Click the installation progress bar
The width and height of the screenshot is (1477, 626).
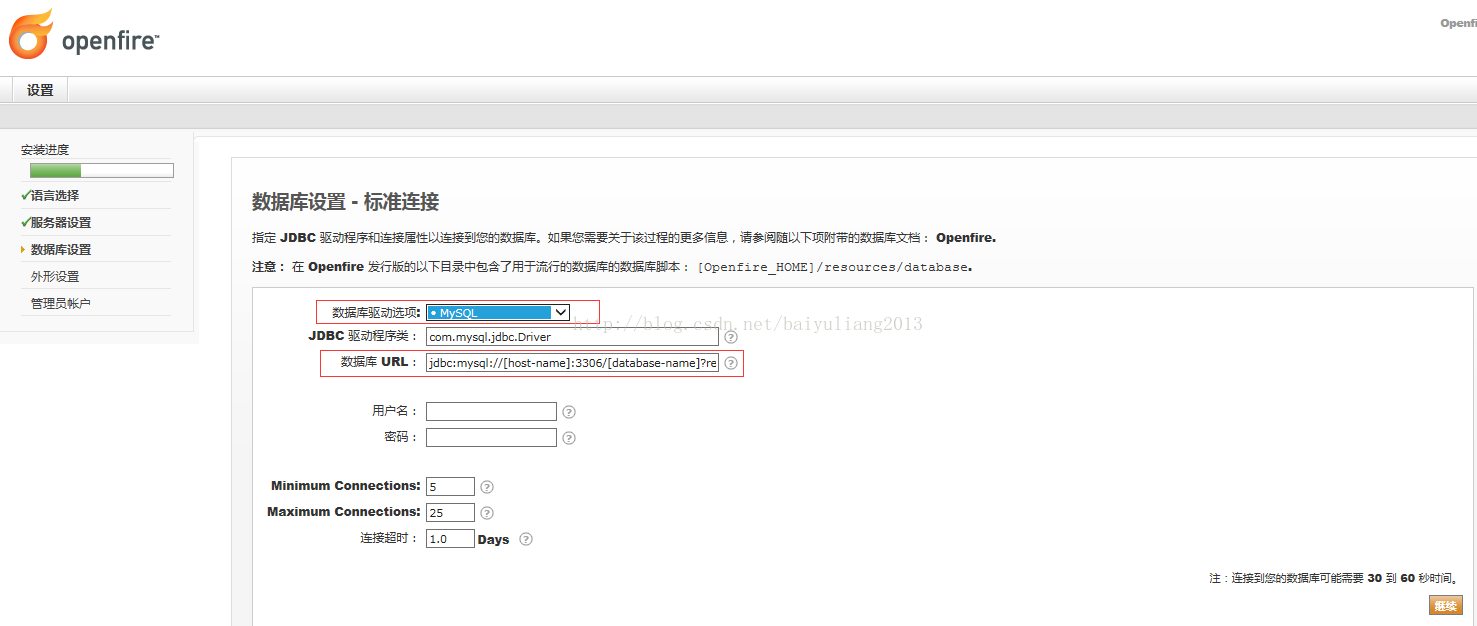pyautogui.click(x=102, y=170)
